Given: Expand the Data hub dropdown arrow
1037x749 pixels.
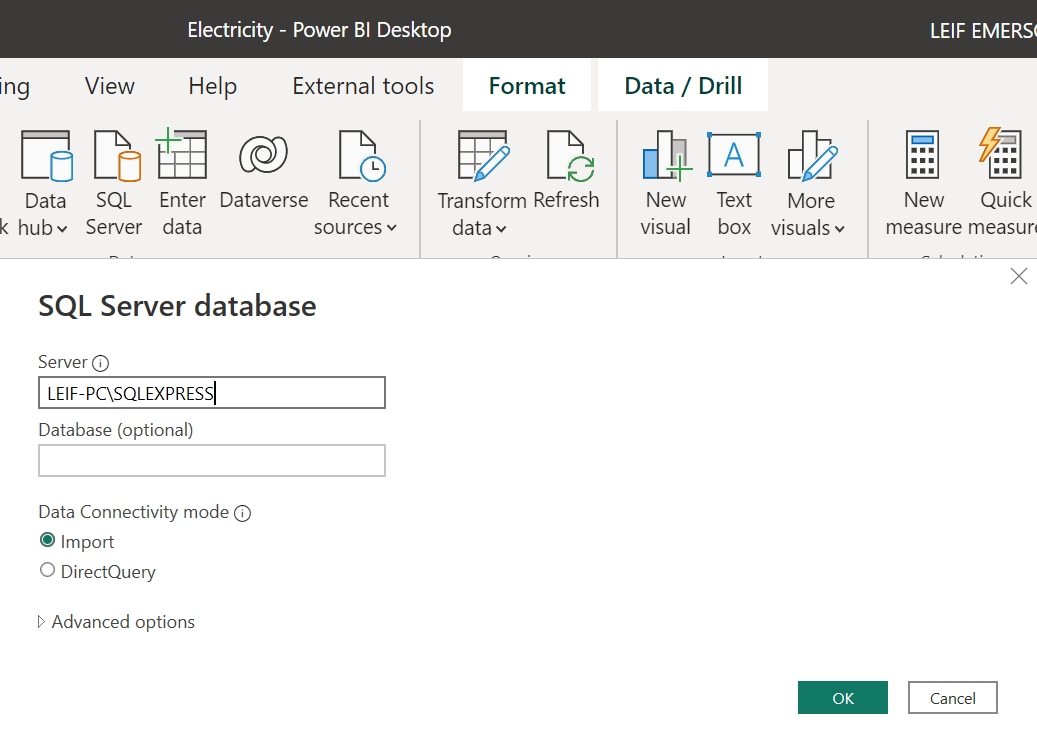Looking at the screenshot, I should pyautogui.click(x=62, y=229).
